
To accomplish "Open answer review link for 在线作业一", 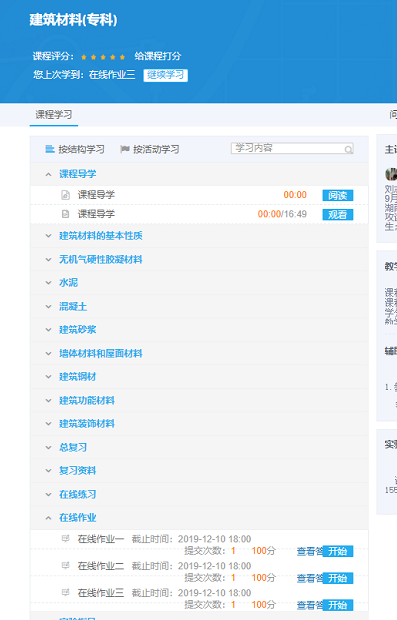I will click(x=310, y=551).
